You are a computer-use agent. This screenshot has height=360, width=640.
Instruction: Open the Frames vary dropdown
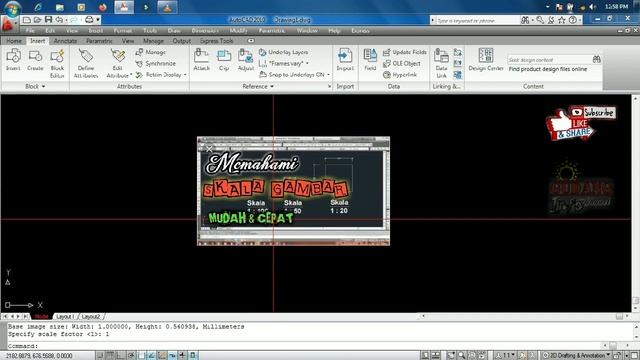click(307, 64)
